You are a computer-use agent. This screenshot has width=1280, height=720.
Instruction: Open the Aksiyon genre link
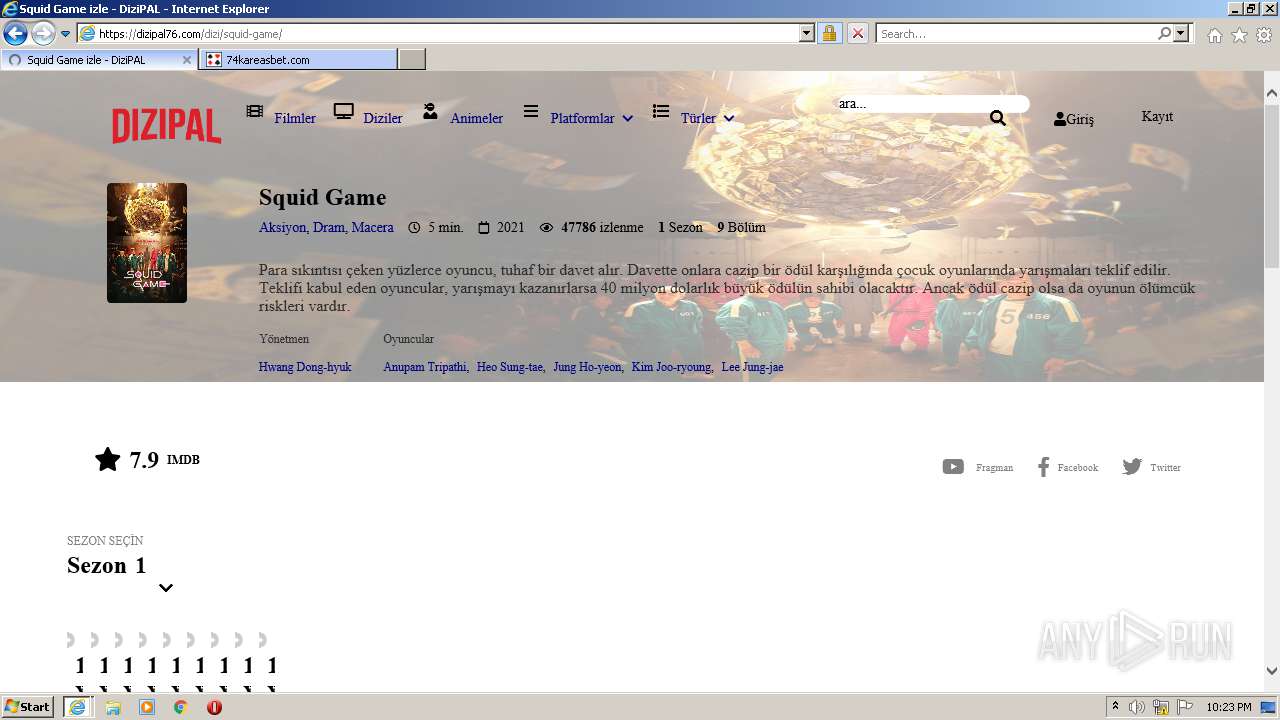click(x=282, y=227)
